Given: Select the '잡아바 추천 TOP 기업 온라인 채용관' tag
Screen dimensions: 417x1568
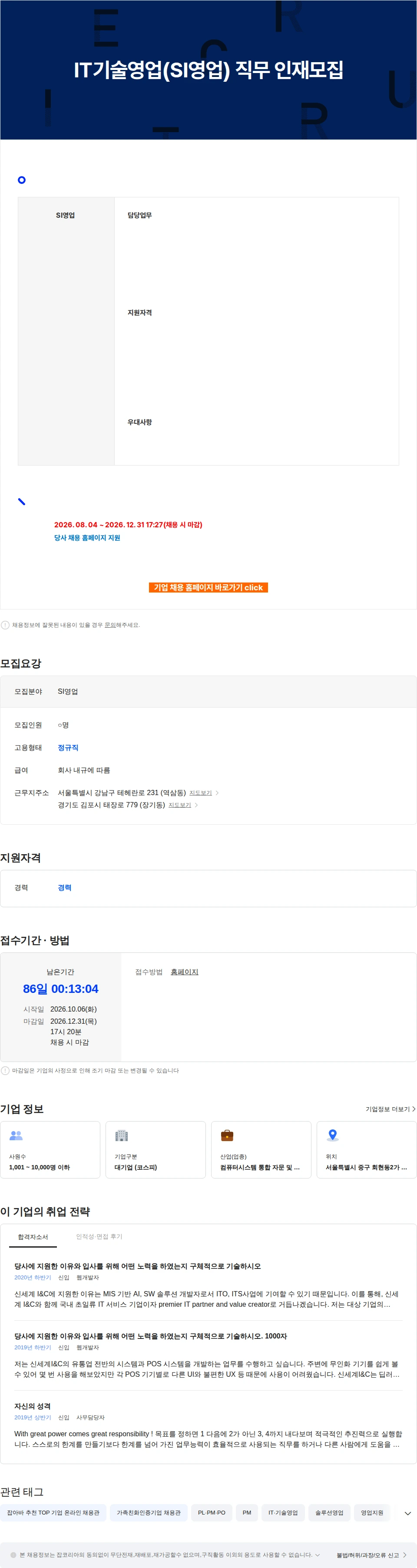Looking at the screenshot, I should point(53,1513).
